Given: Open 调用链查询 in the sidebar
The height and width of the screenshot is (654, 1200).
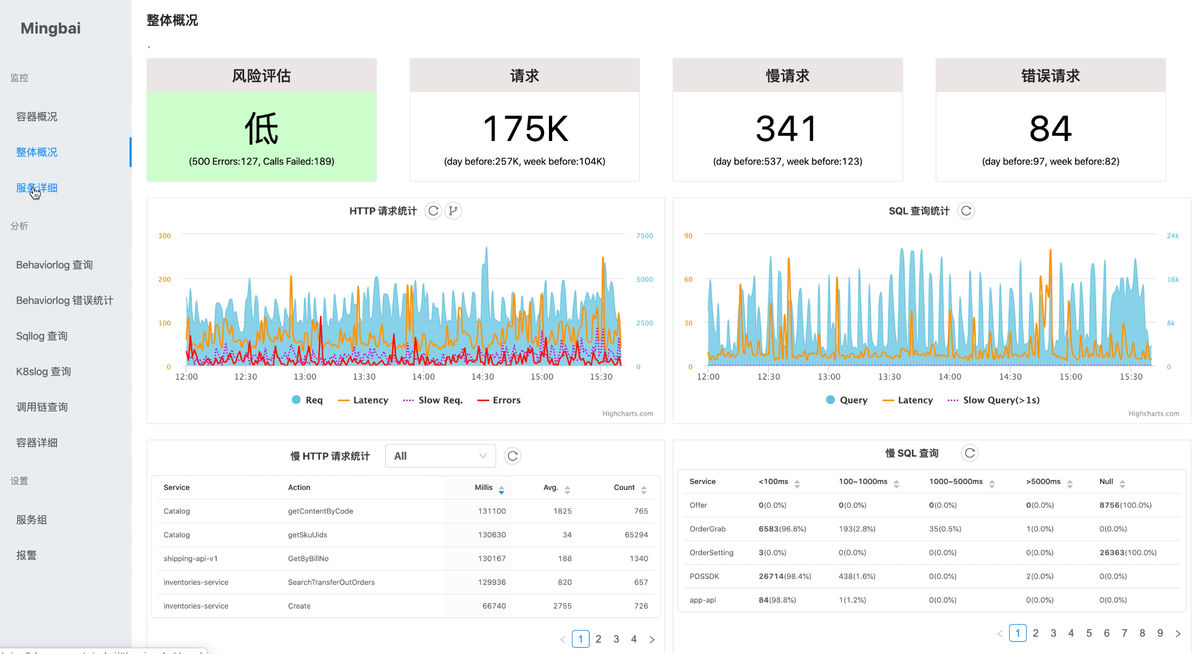Looking at the screenshot, I should 42,407.
